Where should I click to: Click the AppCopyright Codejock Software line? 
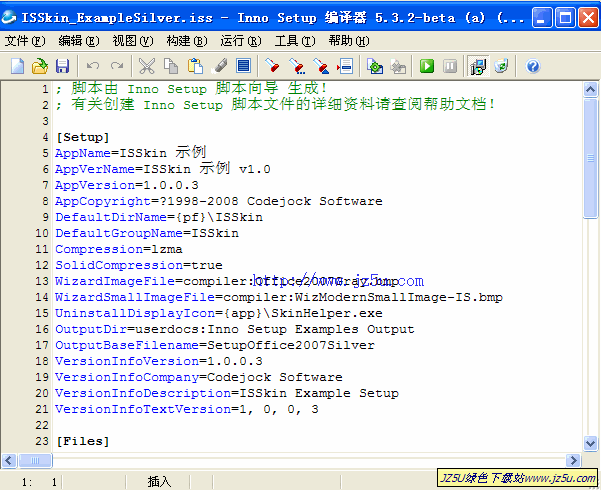219,201
